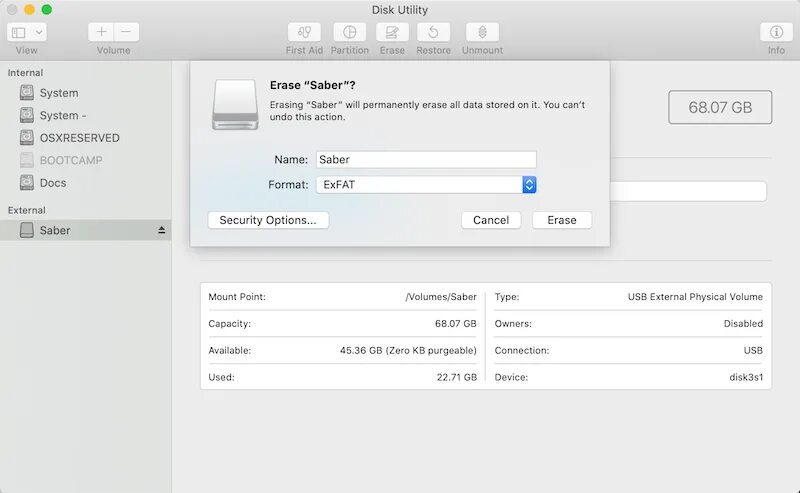Image resolution: width=800 pixels, height=493 pixels.
Task: Click the 68.07 GB capacity box
Action: [720, 107]
